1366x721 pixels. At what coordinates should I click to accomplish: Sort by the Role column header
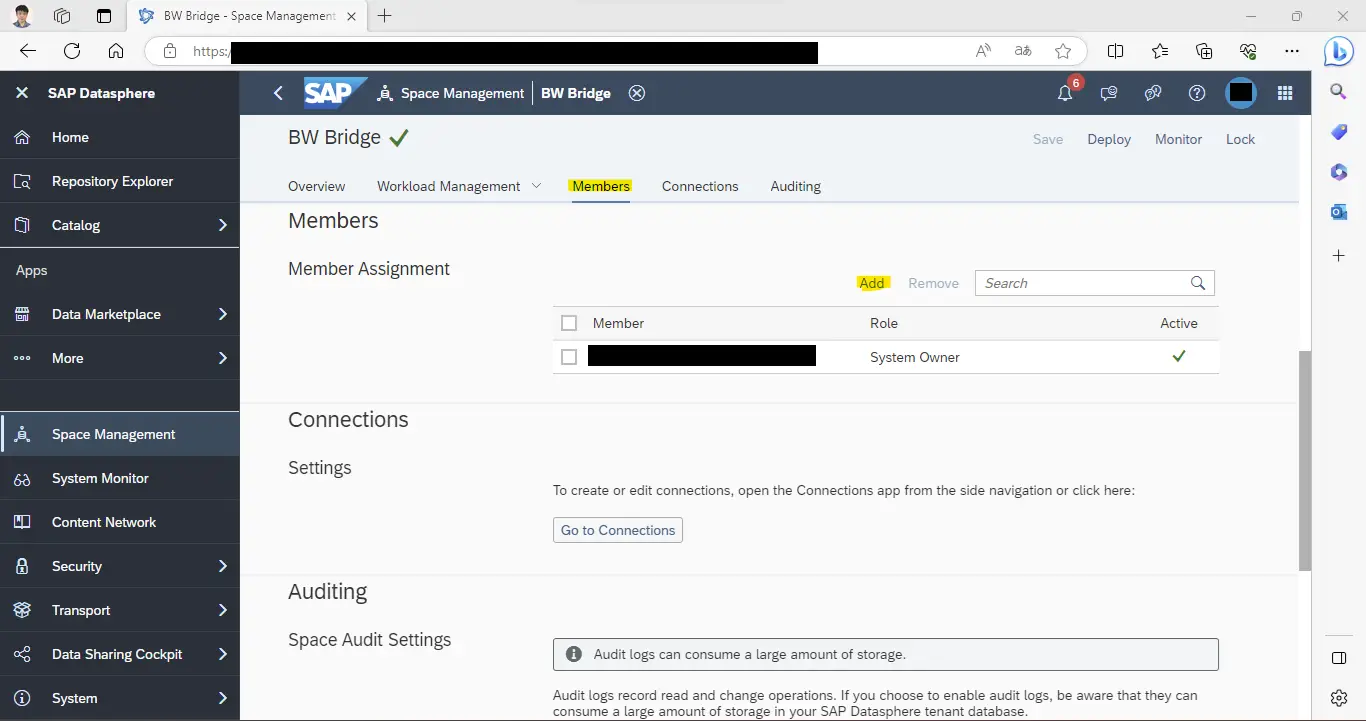(x=884, y=323)
